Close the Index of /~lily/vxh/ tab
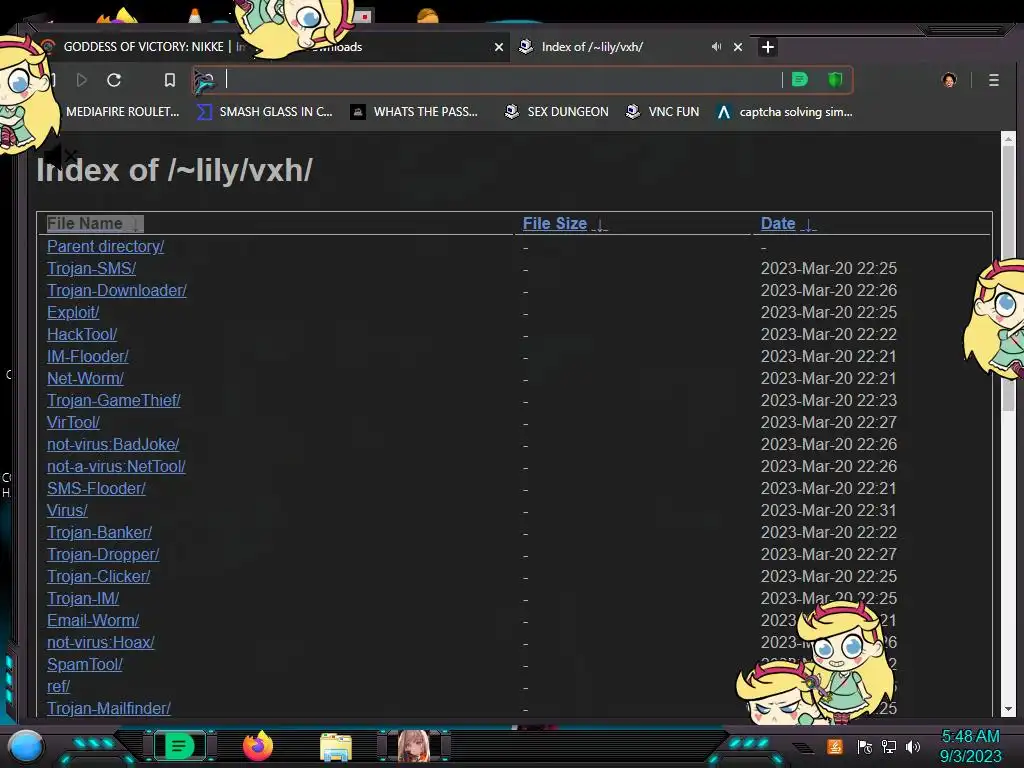The width and height of the screenshot is (1024, 768). (x=738, y=47)
